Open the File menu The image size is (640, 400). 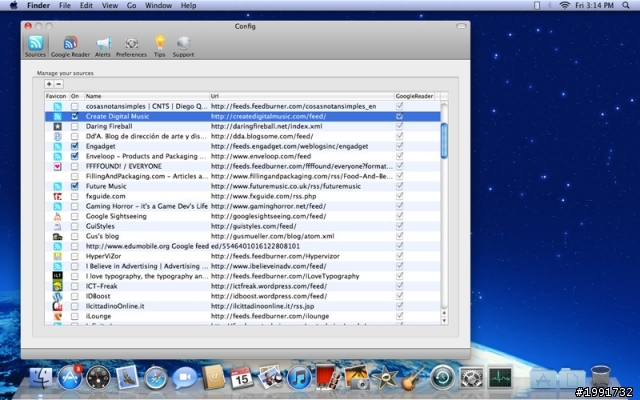(64, 5)
